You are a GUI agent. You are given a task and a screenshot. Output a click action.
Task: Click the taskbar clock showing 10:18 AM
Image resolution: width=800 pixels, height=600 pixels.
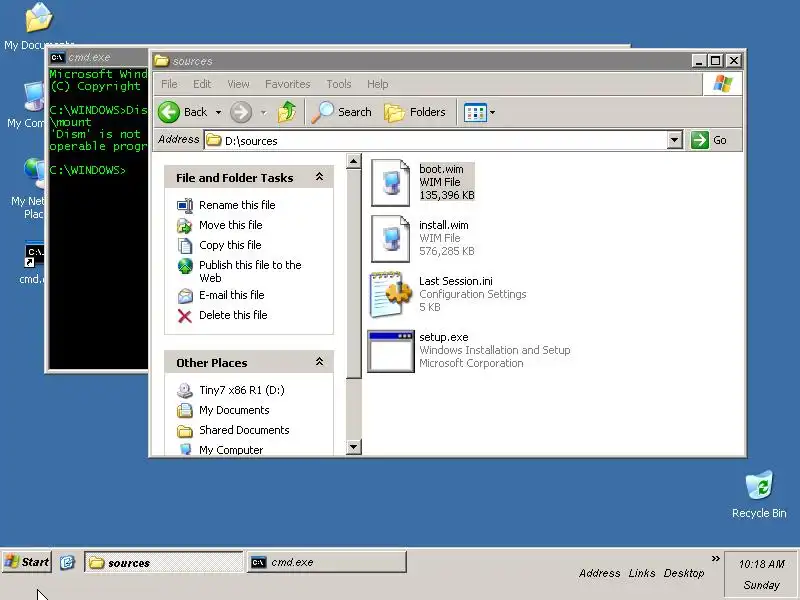pos(761,564)
